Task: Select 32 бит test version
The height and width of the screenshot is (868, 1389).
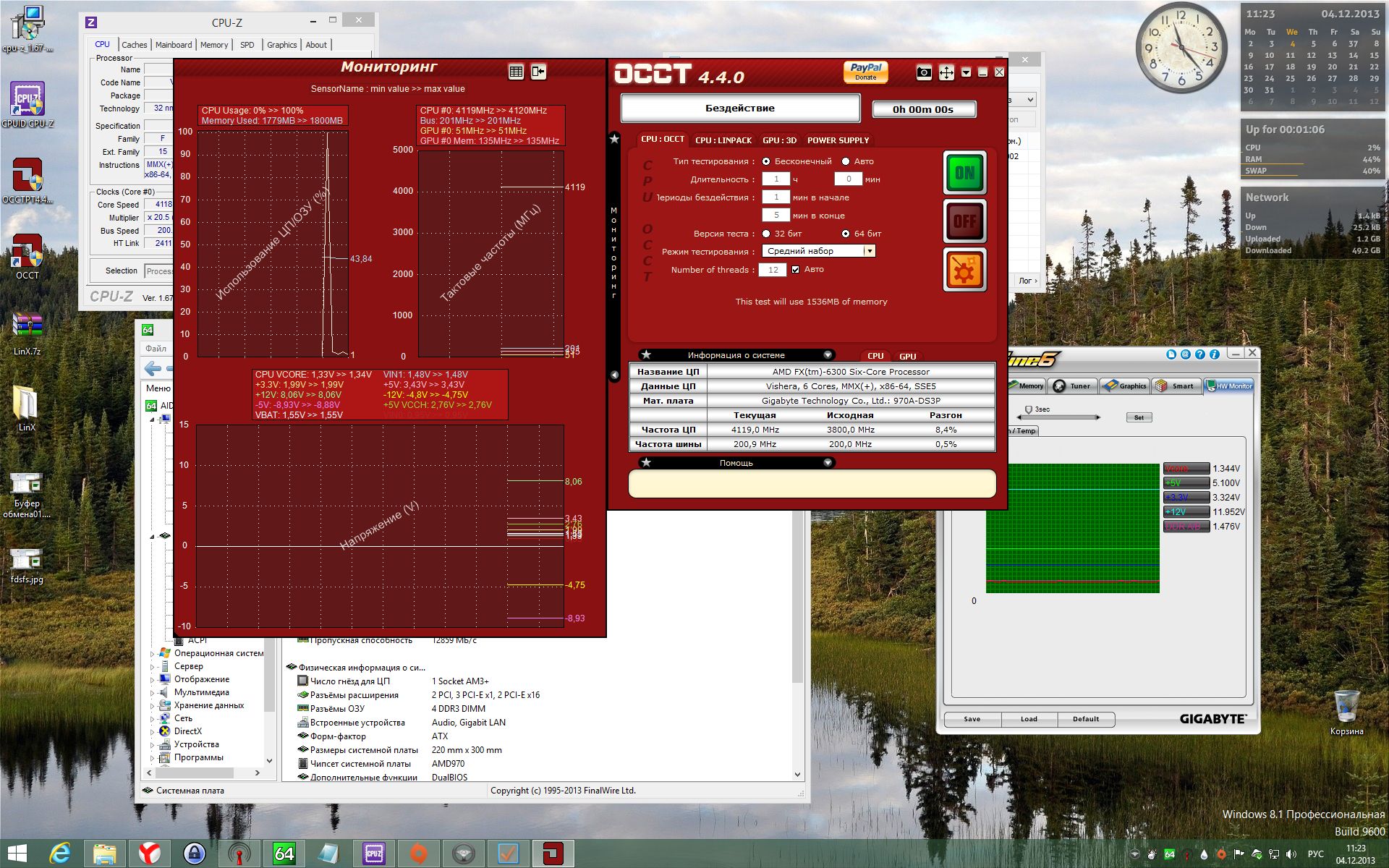Action: pyautogui.click(x=766, y=234)
